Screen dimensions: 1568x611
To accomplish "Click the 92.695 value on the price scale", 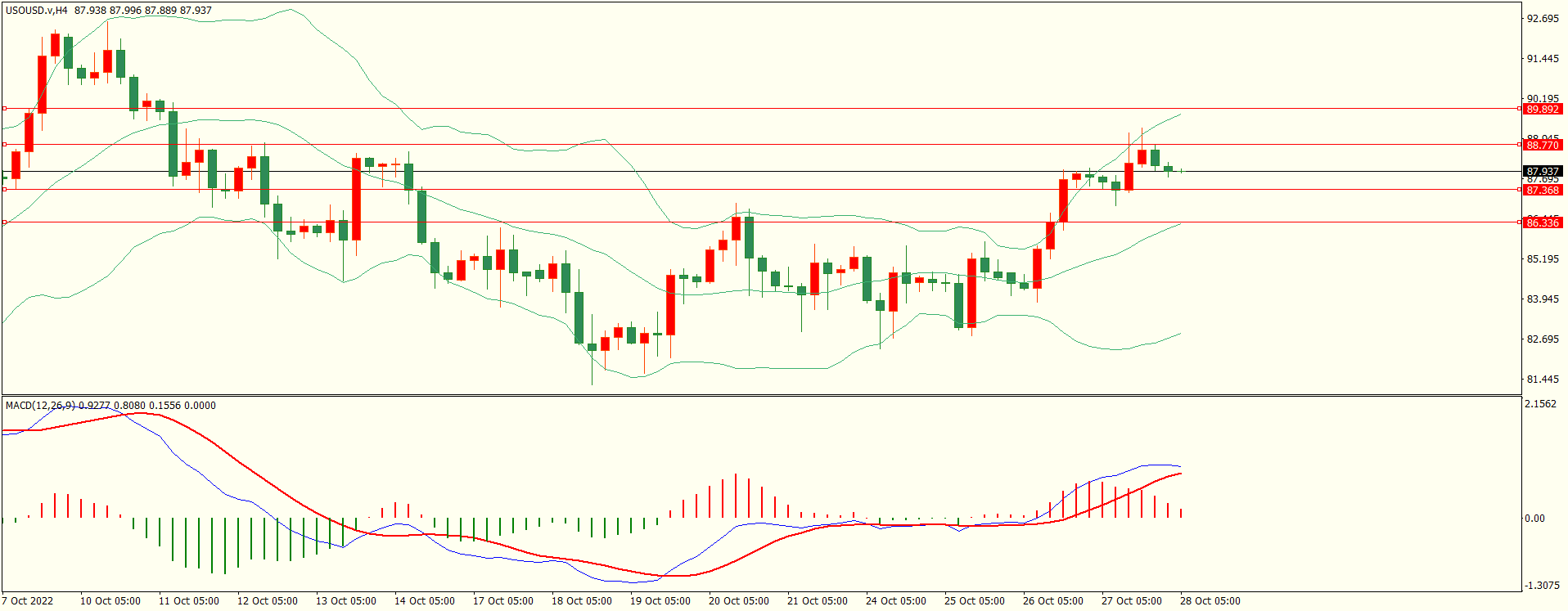I will tap(1542, 19).
